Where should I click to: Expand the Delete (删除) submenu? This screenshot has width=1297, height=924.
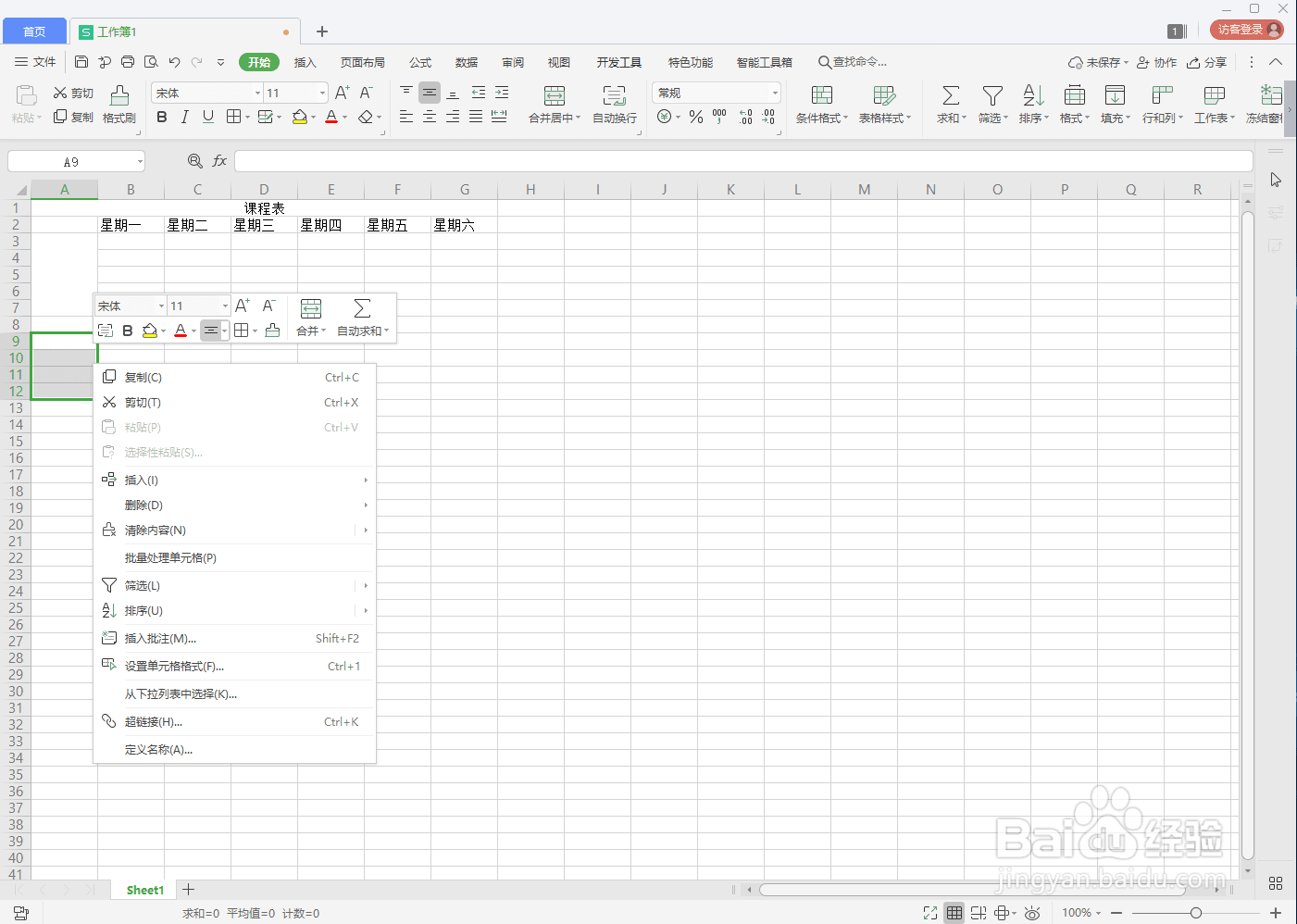point(235,505)
